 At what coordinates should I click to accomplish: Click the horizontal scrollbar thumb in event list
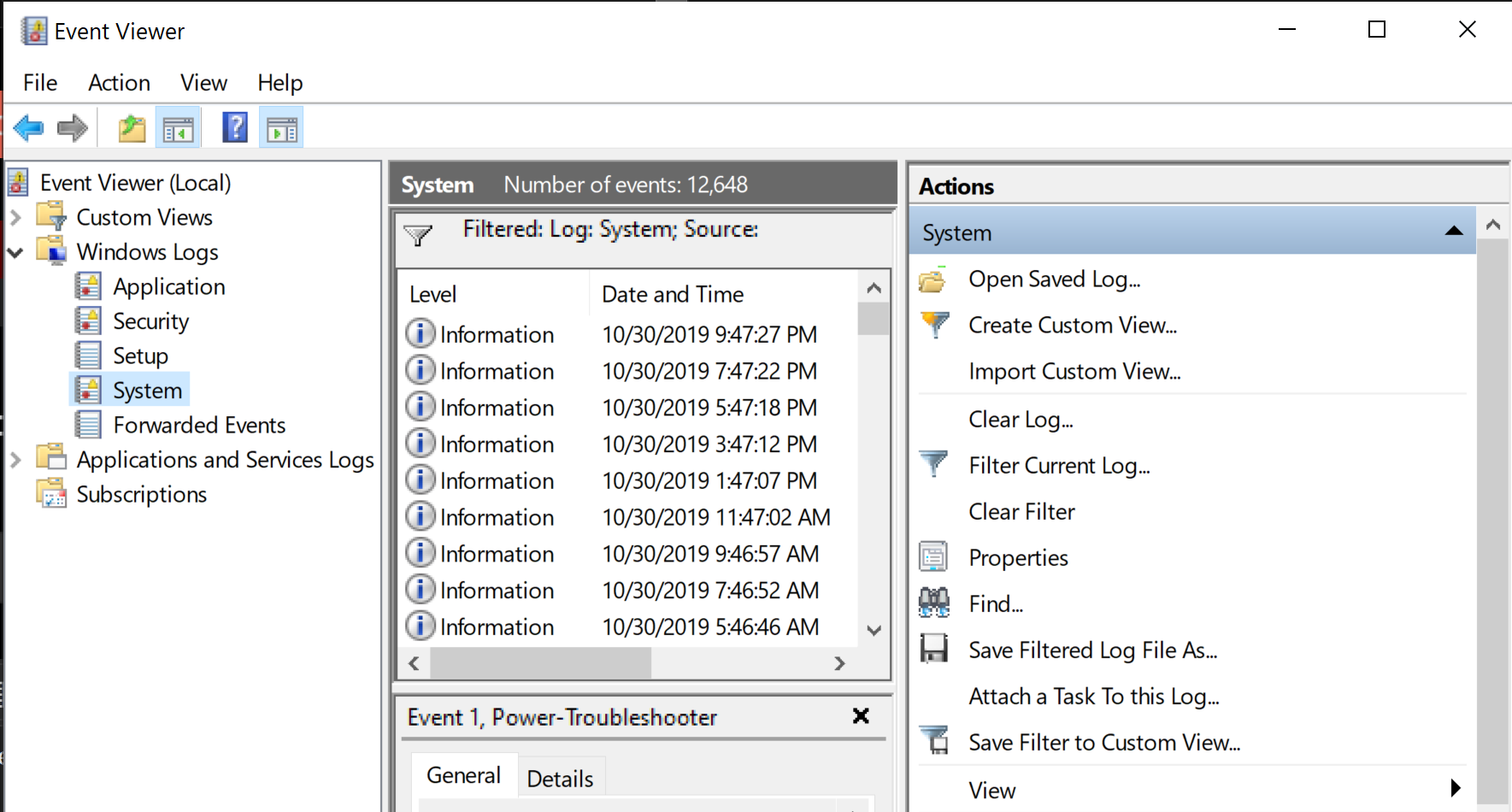(540, 663)
